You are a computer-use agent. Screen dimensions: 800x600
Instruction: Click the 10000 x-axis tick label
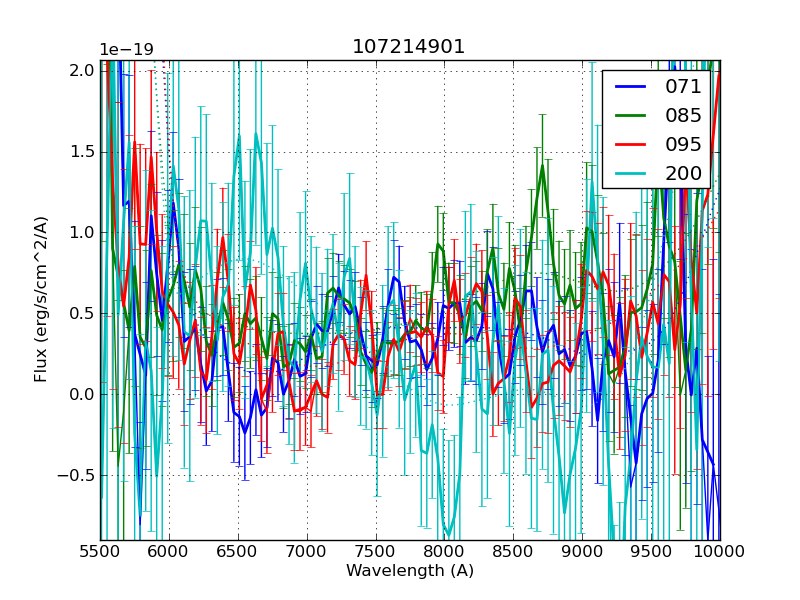(x=720, y=551)
